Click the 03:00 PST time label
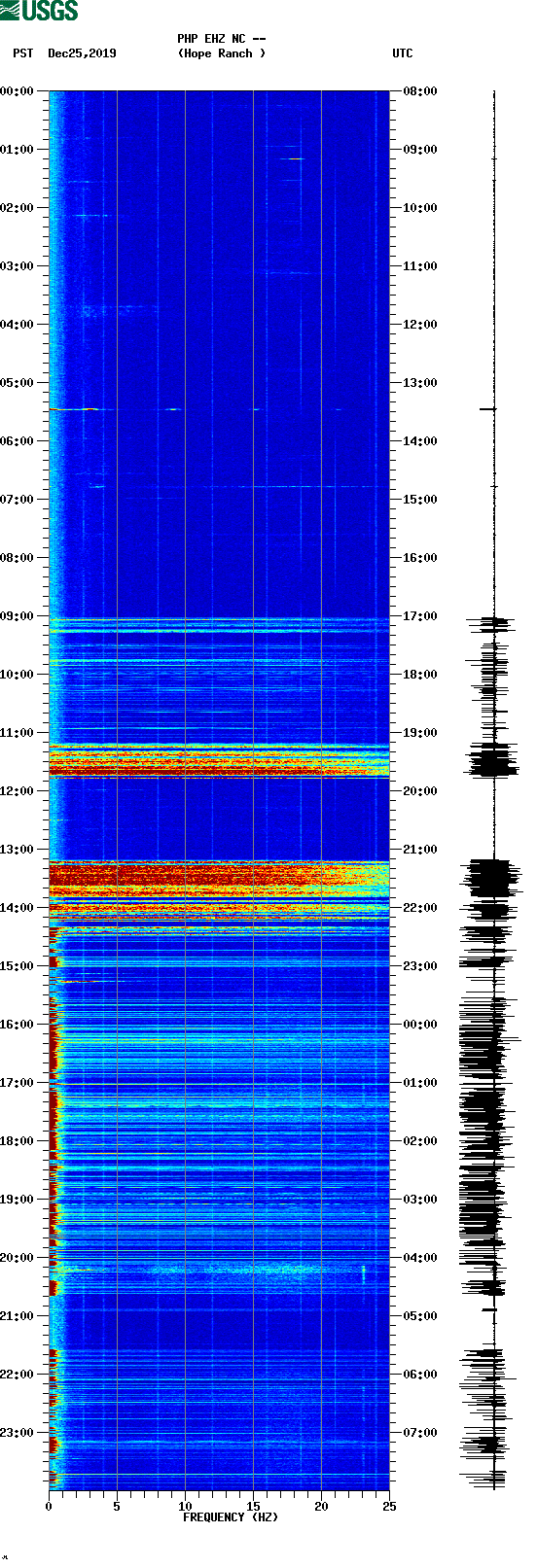Viewport: 537px width, 1568px height. [x=18, y=266]
